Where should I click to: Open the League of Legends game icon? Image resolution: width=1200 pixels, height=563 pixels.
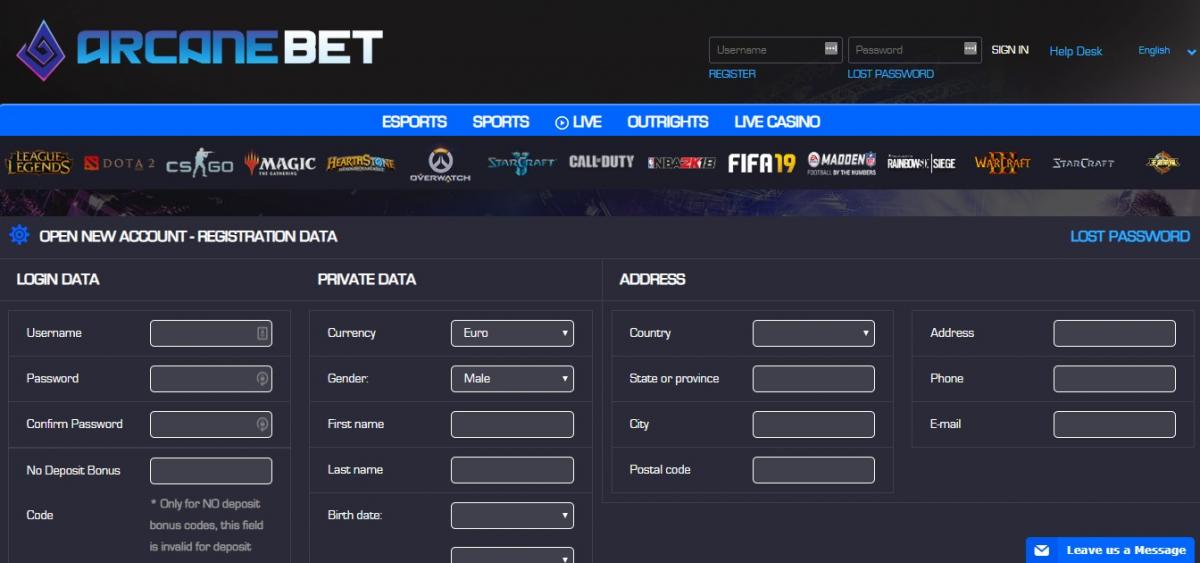click(38, 163)
